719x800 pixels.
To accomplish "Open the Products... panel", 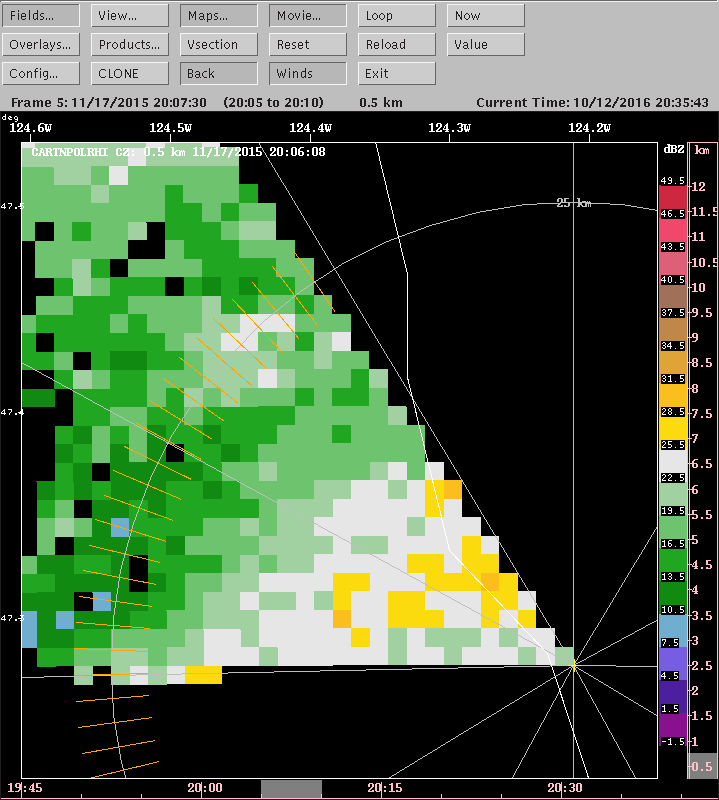I will tap(130, 45).
